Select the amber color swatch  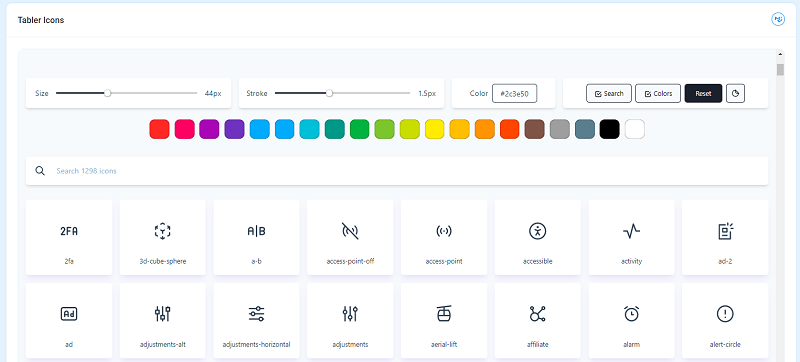click(x=459, y=129)
